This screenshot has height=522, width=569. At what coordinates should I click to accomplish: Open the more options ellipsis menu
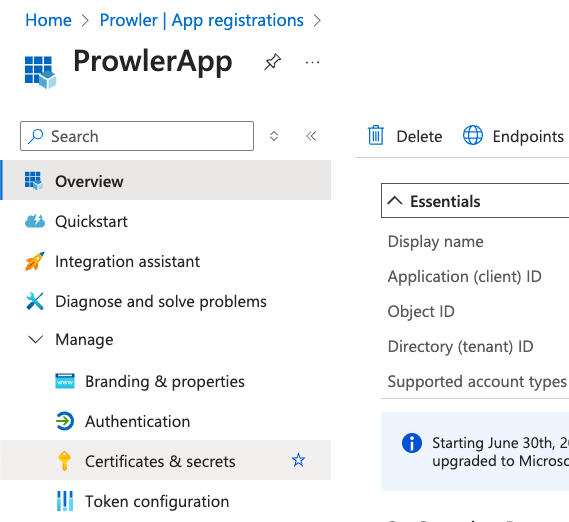pos(312,62)
